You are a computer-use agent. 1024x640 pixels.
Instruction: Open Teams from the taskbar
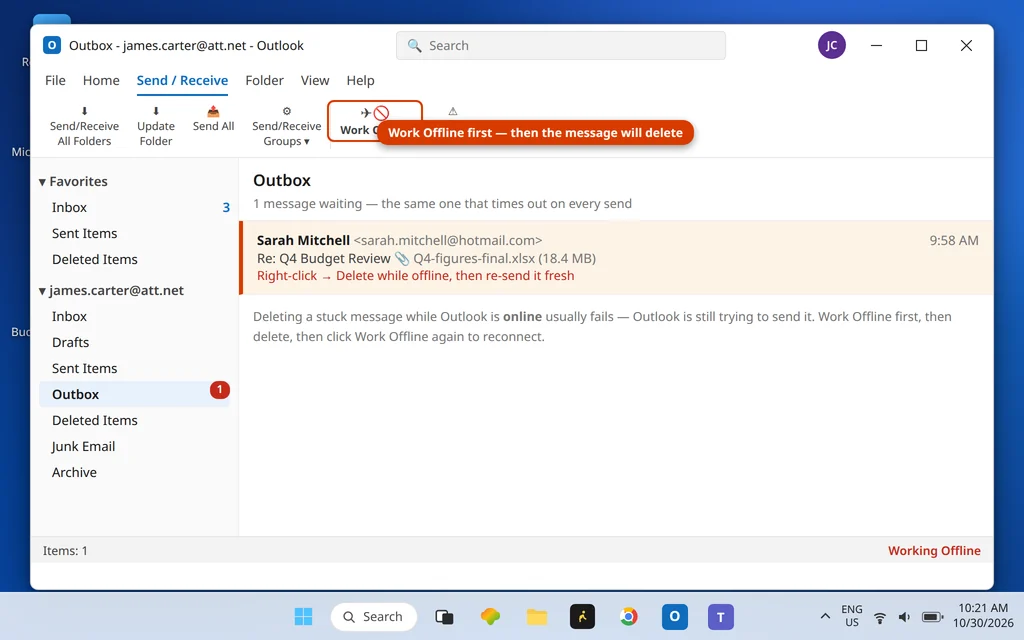pos(721,616)
